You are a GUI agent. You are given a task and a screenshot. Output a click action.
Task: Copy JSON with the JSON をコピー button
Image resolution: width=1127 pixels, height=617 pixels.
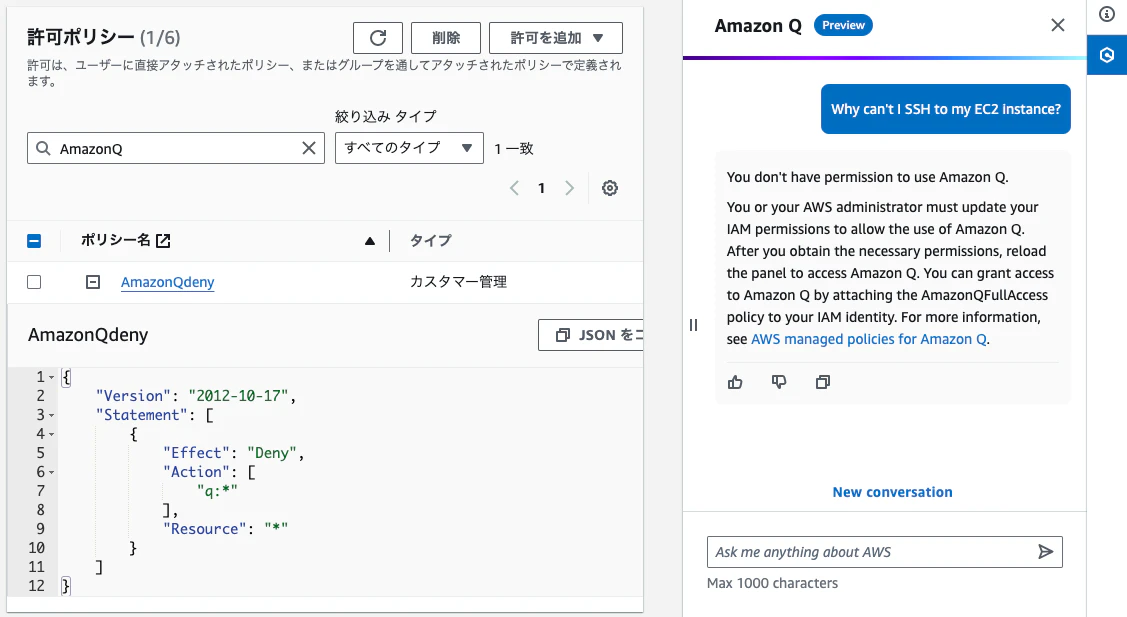pos(591,335)
